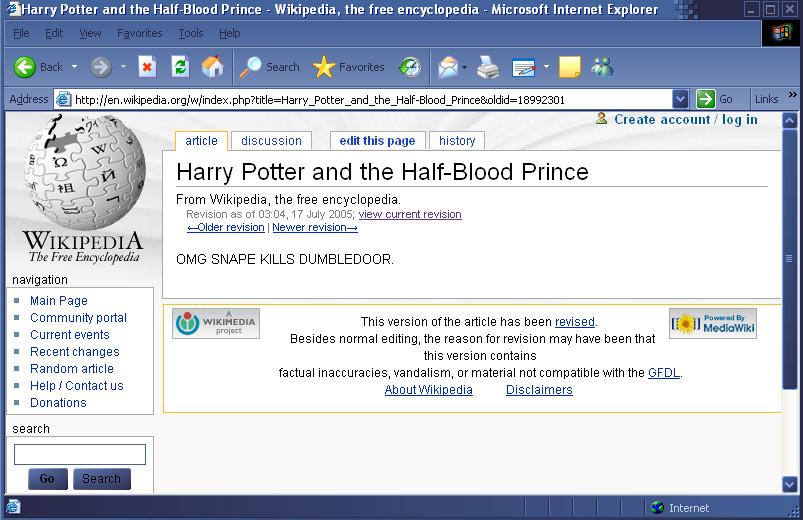This screenshot has width=803, height=520.
Task: Open the About Wikipedia link
Action: [x=429, y=390]
